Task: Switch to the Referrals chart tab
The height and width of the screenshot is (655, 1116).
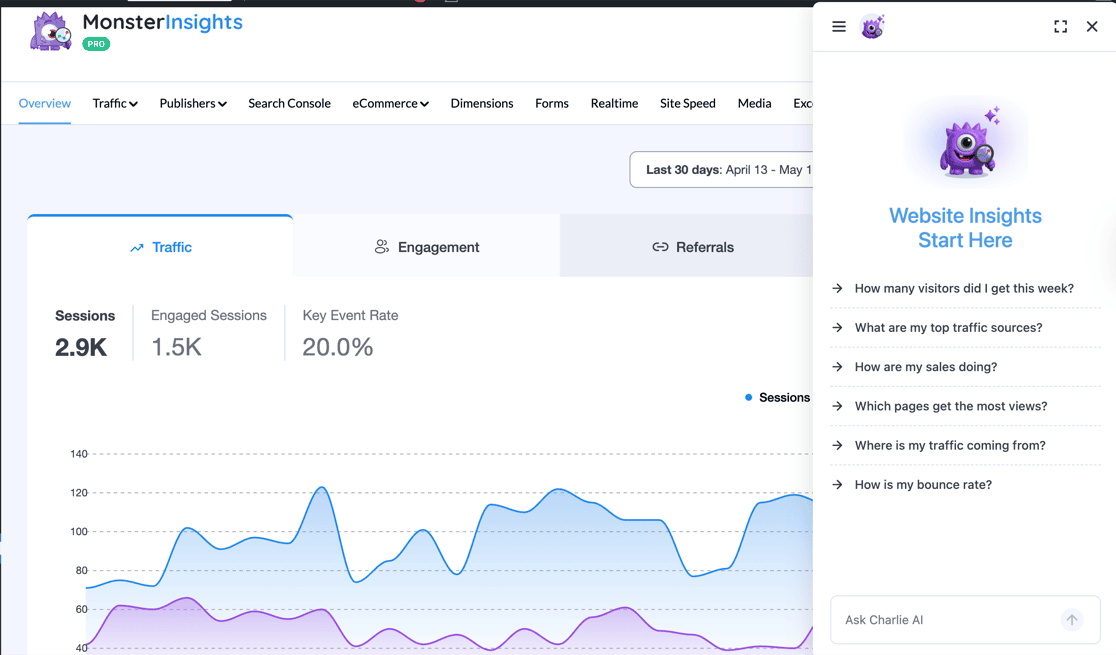Action: [687, 246]
